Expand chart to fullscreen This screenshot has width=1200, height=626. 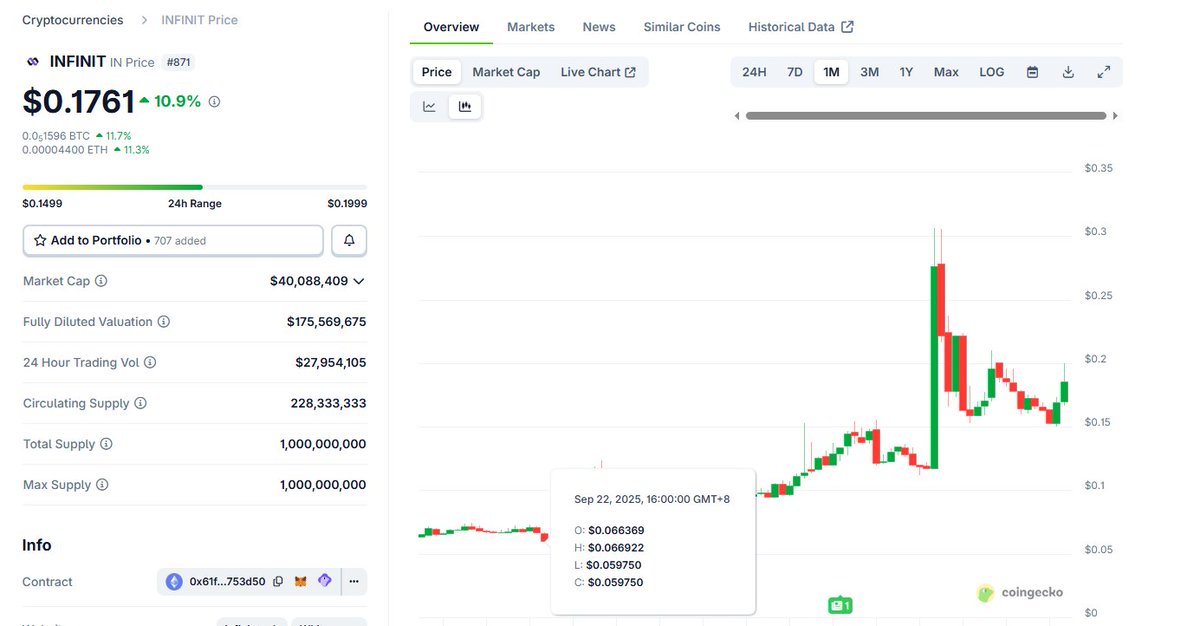(1104, 72)
